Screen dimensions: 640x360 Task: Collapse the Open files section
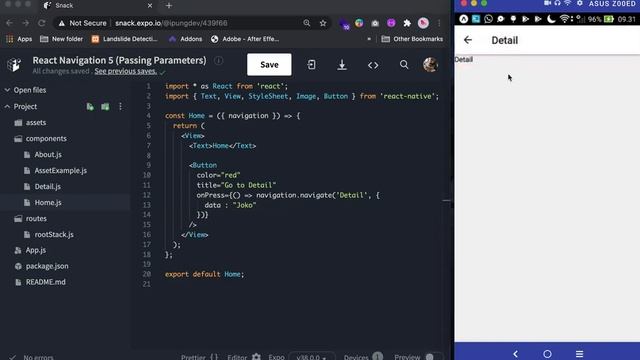(x=7, y=90)
